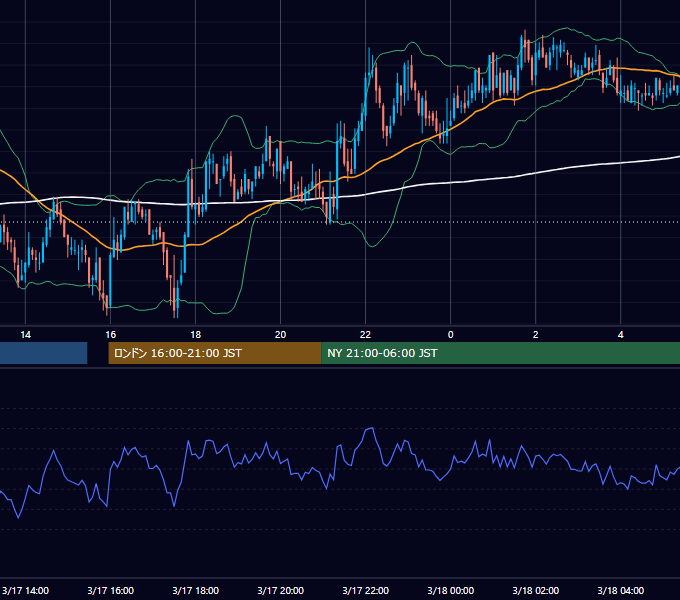Viewport: 680px width, 600px height.
Task: Click the 3/18 00:00 time label
Action: point(451,590)
